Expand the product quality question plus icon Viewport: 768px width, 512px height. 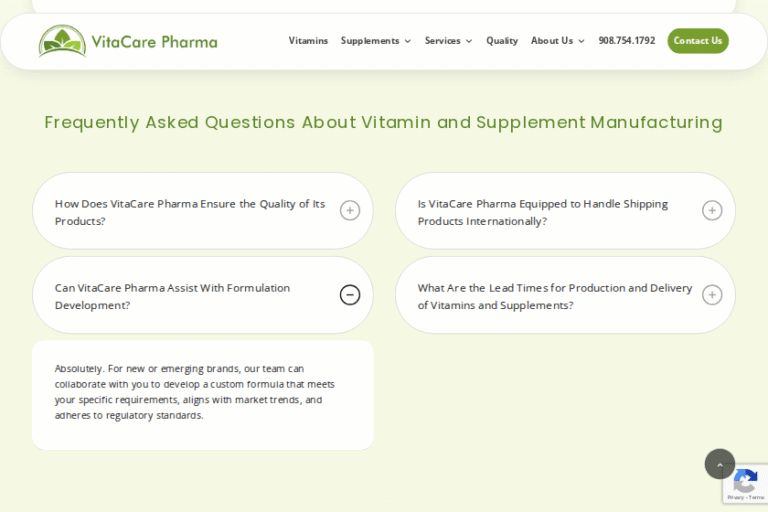(350, 210)
